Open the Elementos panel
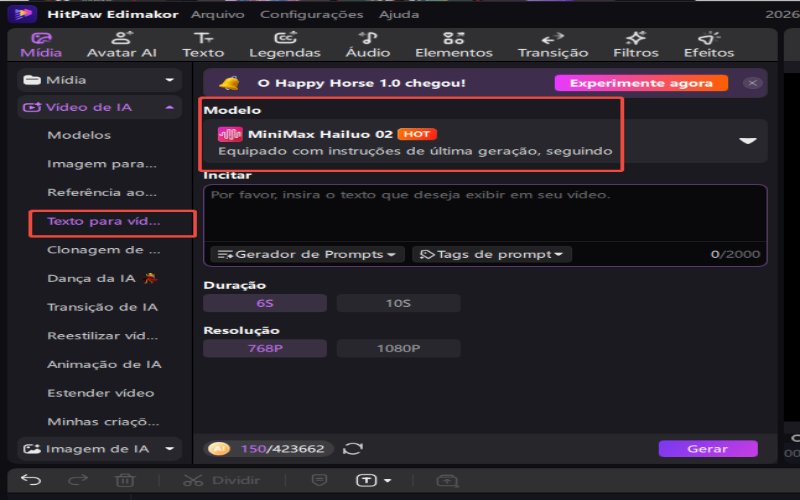This screenshot has height=500, width=800. click(x=454, y=45)
